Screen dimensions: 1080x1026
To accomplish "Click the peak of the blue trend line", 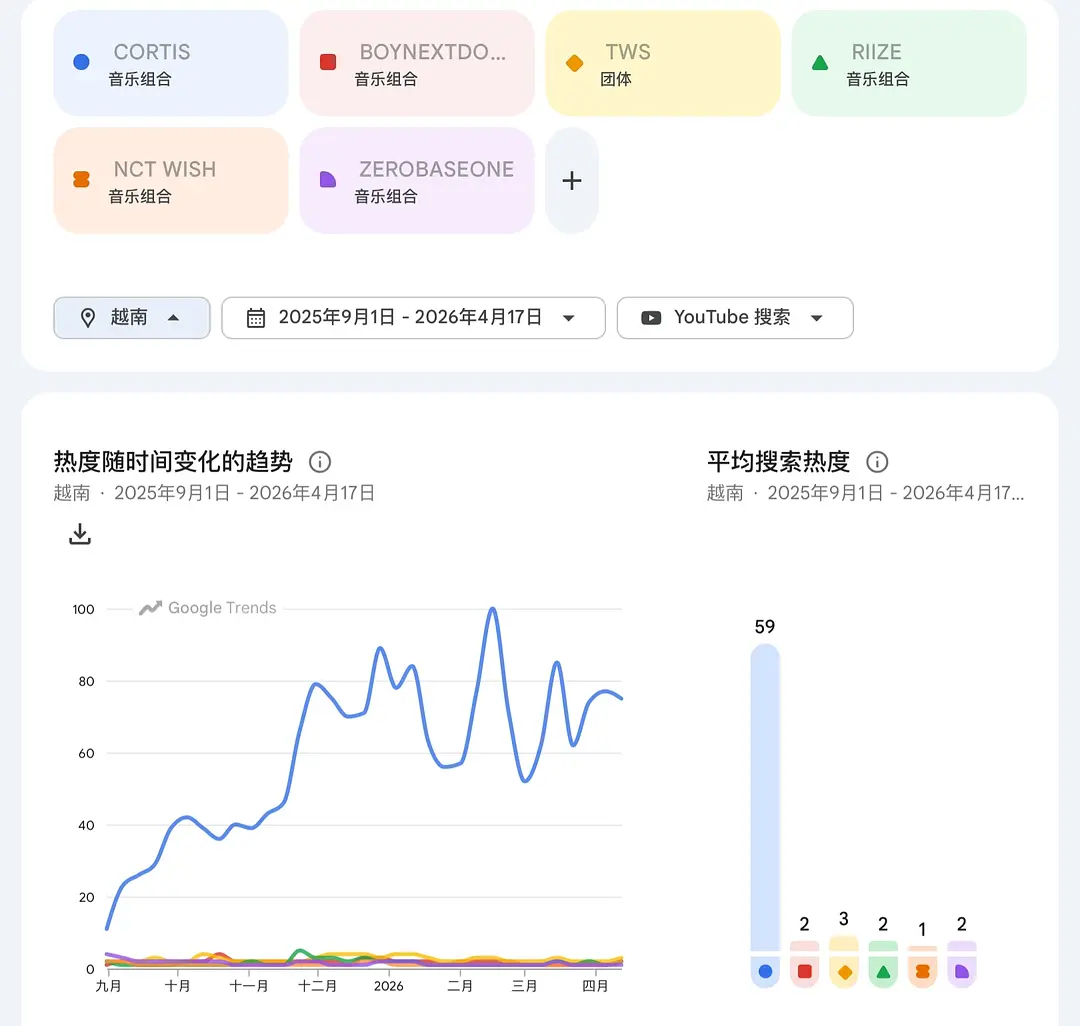I will click(x=492, y=609).
